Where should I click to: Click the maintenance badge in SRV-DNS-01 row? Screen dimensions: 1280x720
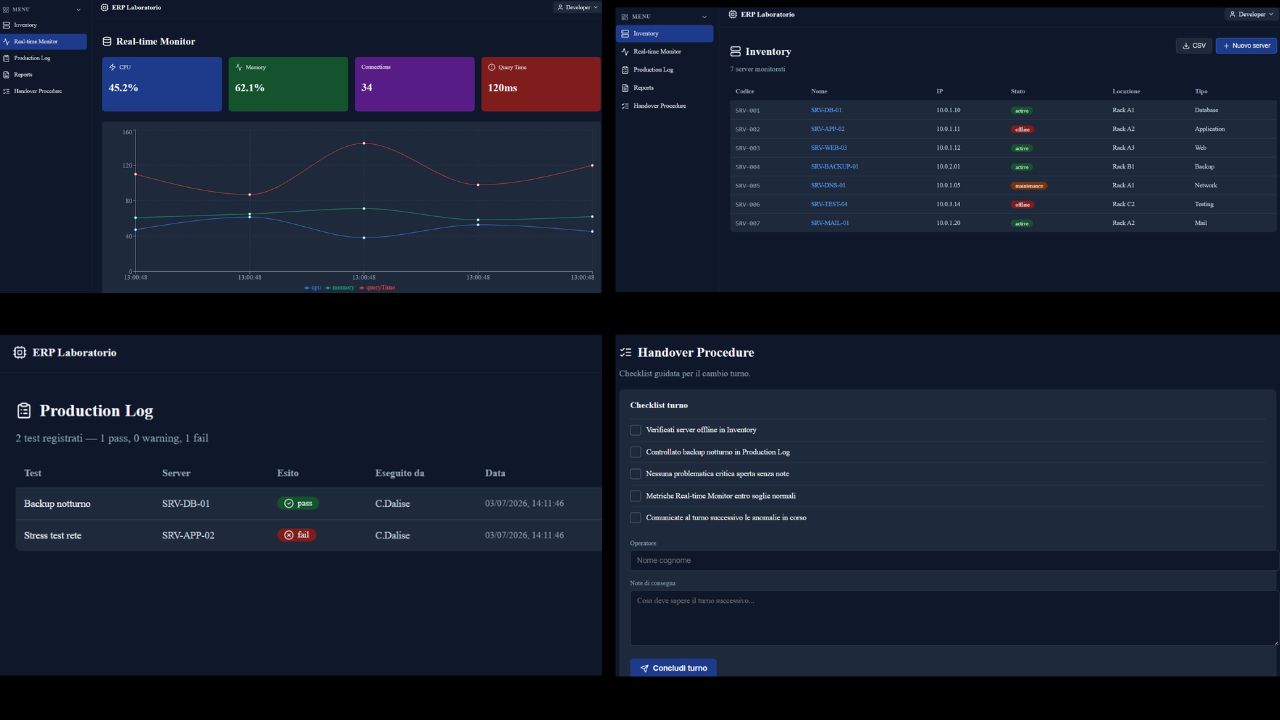tap(1029, 185)
